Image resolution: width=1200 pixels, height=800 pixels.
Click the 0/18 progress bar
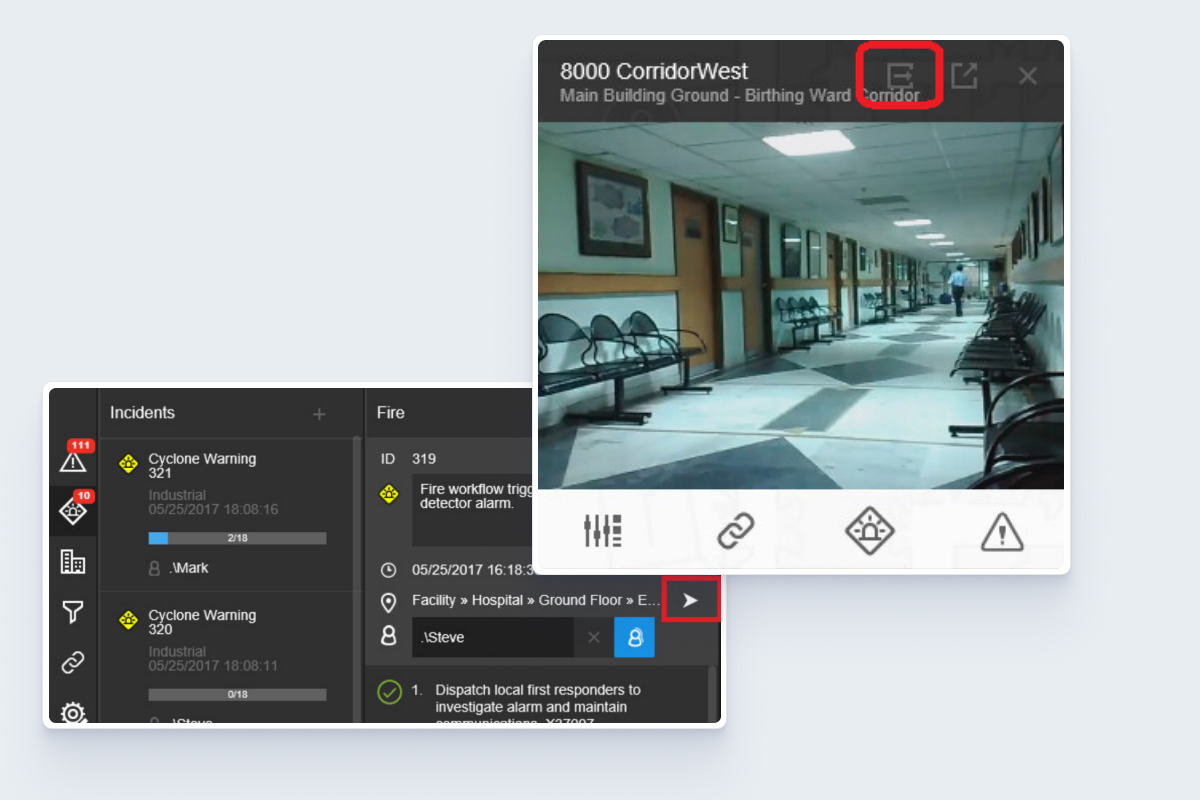[x=237, y=694]
